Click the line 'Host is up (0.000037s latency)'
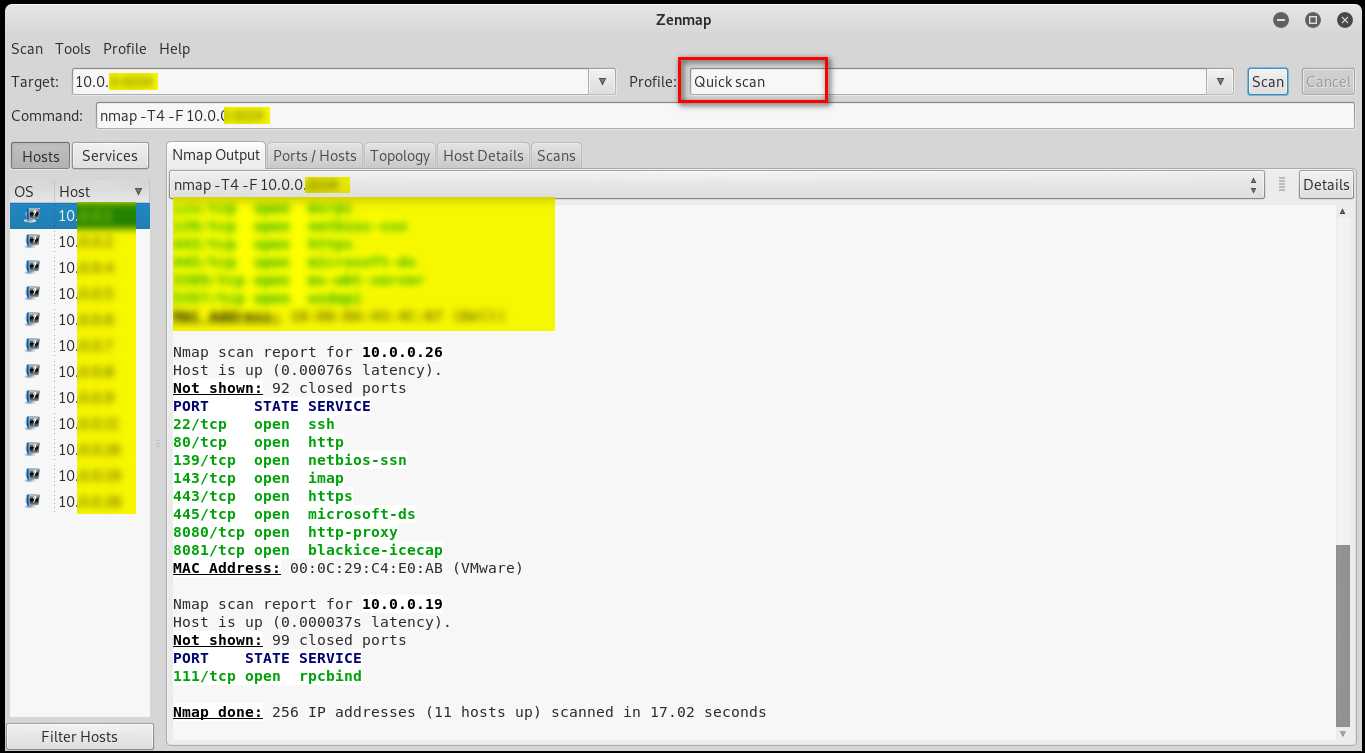The width and height of the screenshot is (1365, 753). (312, 622)
